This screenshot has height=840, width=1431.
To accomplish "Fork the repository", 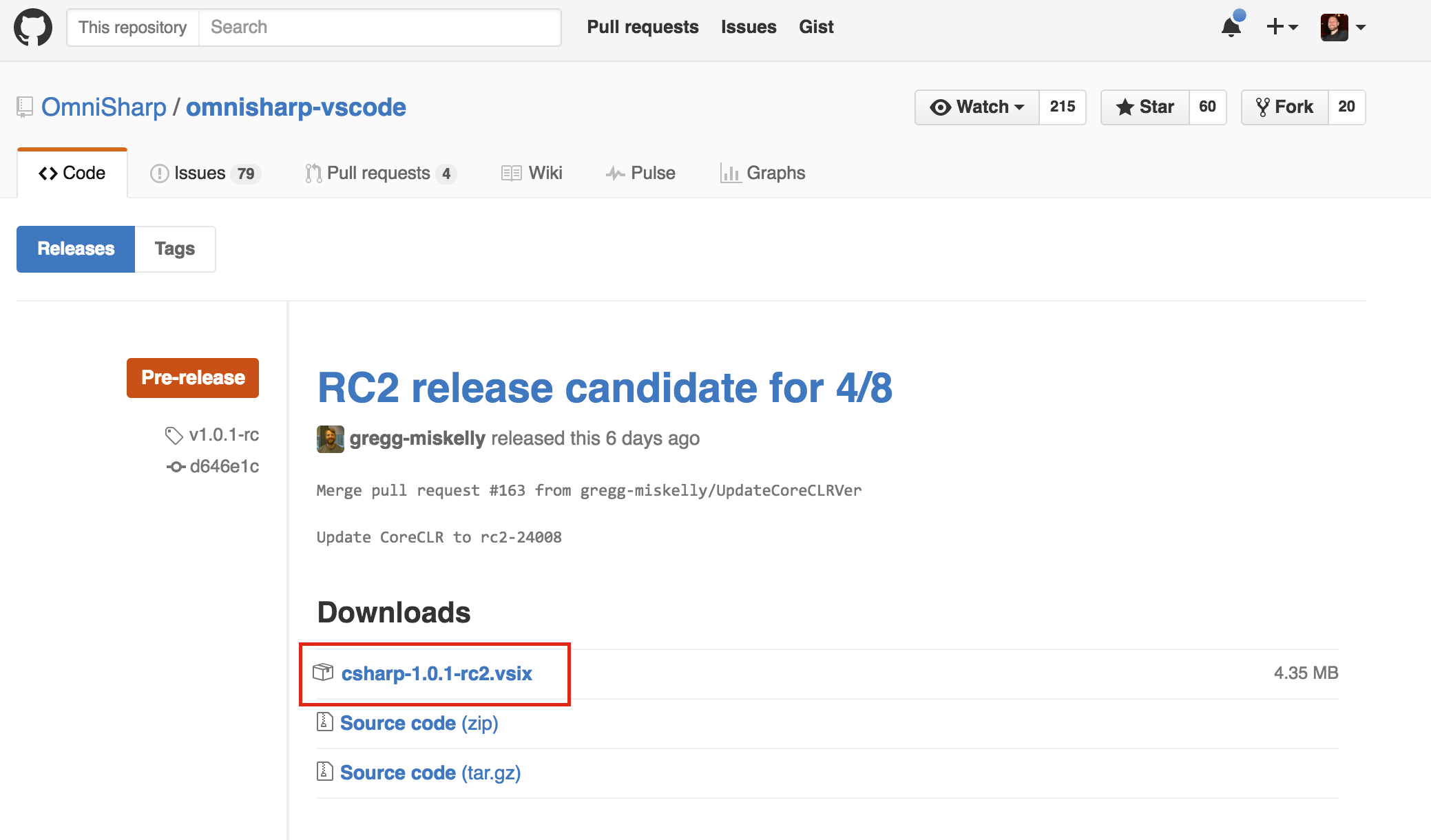I will coord(1285,107).
